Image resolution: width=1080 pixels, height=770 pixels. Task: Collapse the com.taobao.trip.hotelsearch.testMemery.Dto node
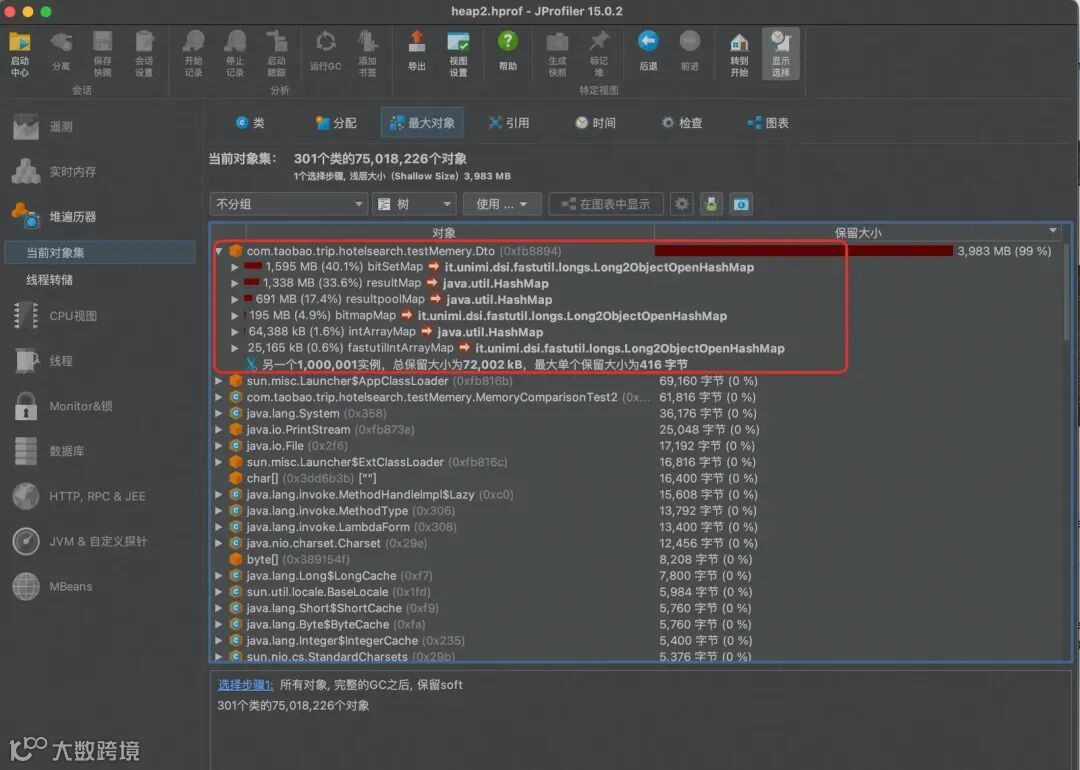pos(218,251)
